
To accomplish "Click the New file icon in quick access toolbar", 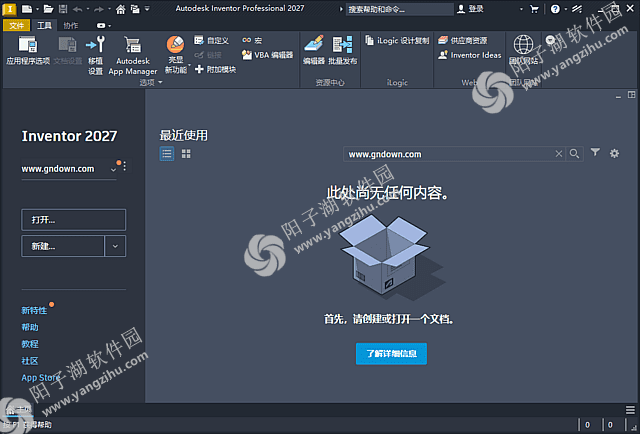I will [27, 9].
